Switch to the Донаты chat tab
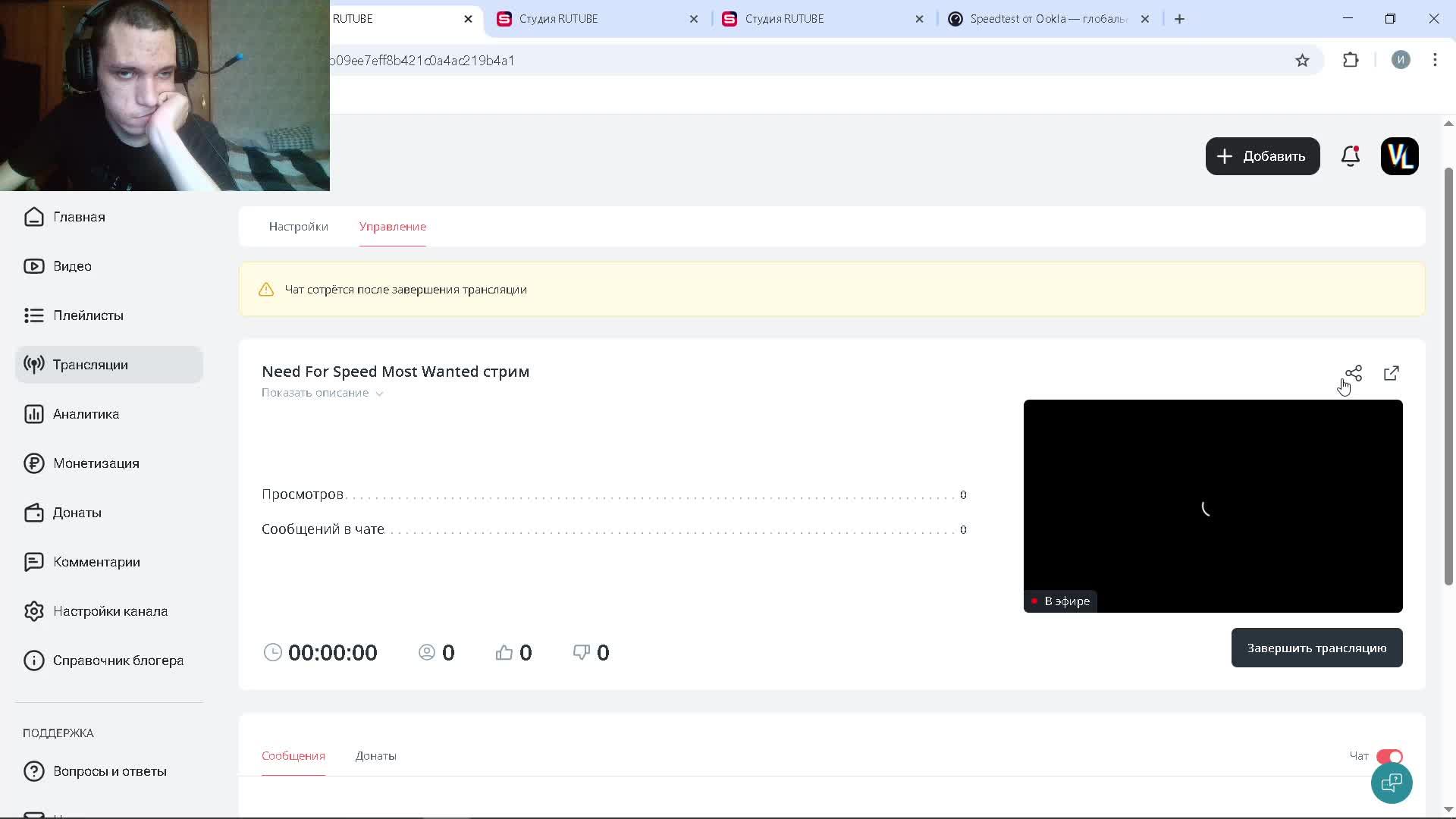The height and width of the screenshot is (819, 1456). (375, 756)
